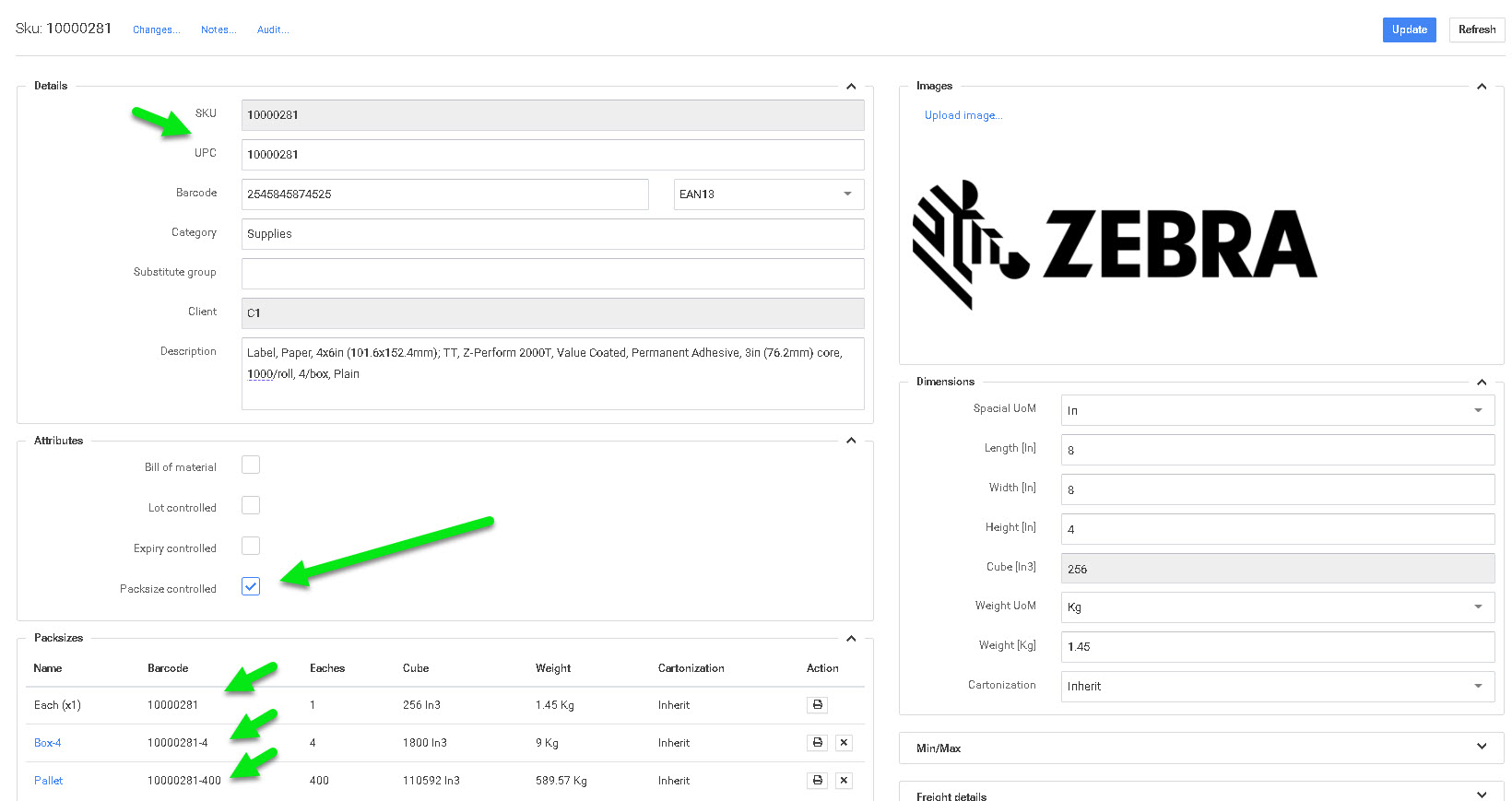Open the Cartonization Inherit dropdown
The height and width of the screenshot is (801, 1512).
click(1277, 687)
